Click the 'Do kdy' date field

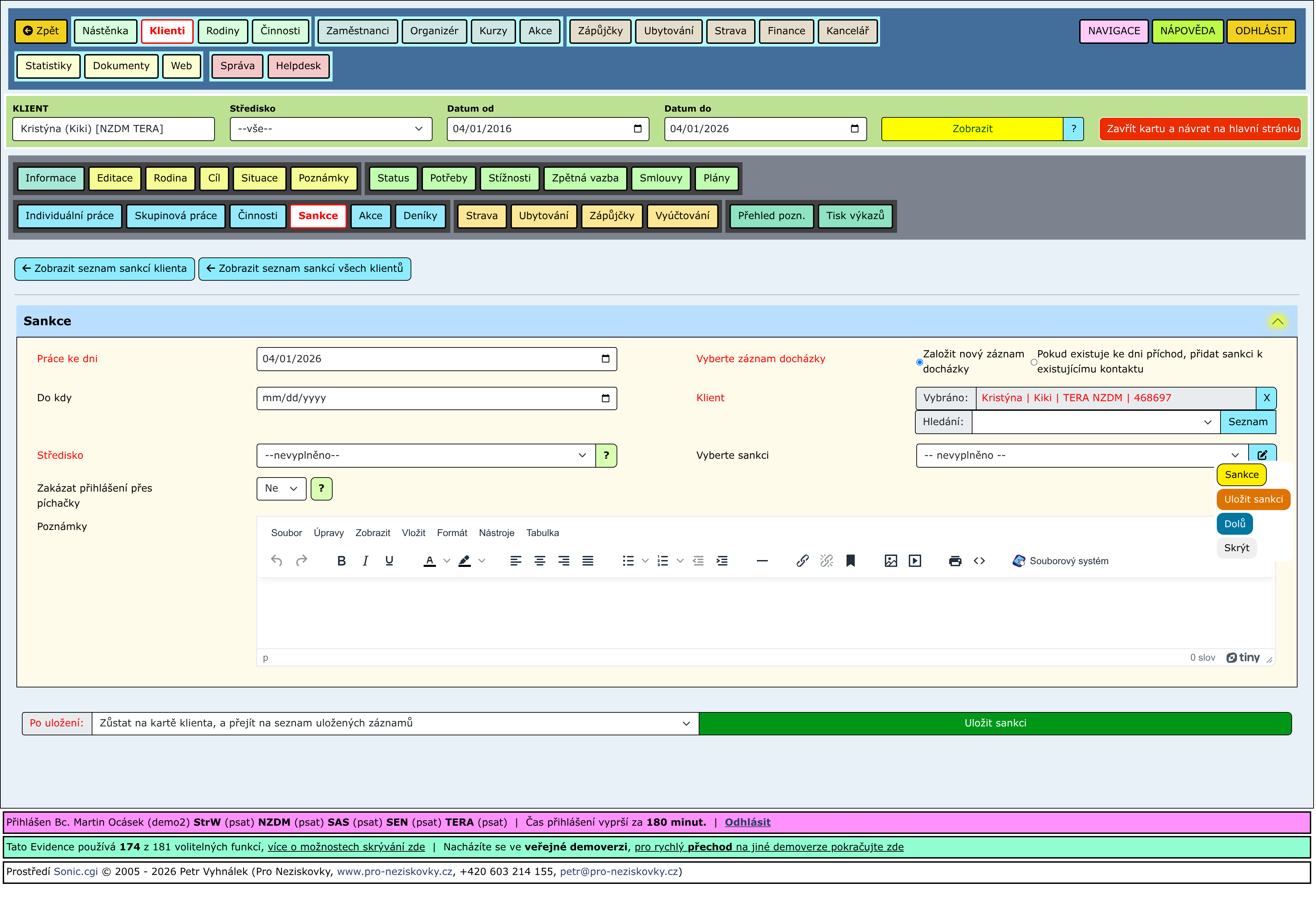click(x=437, y=398)
